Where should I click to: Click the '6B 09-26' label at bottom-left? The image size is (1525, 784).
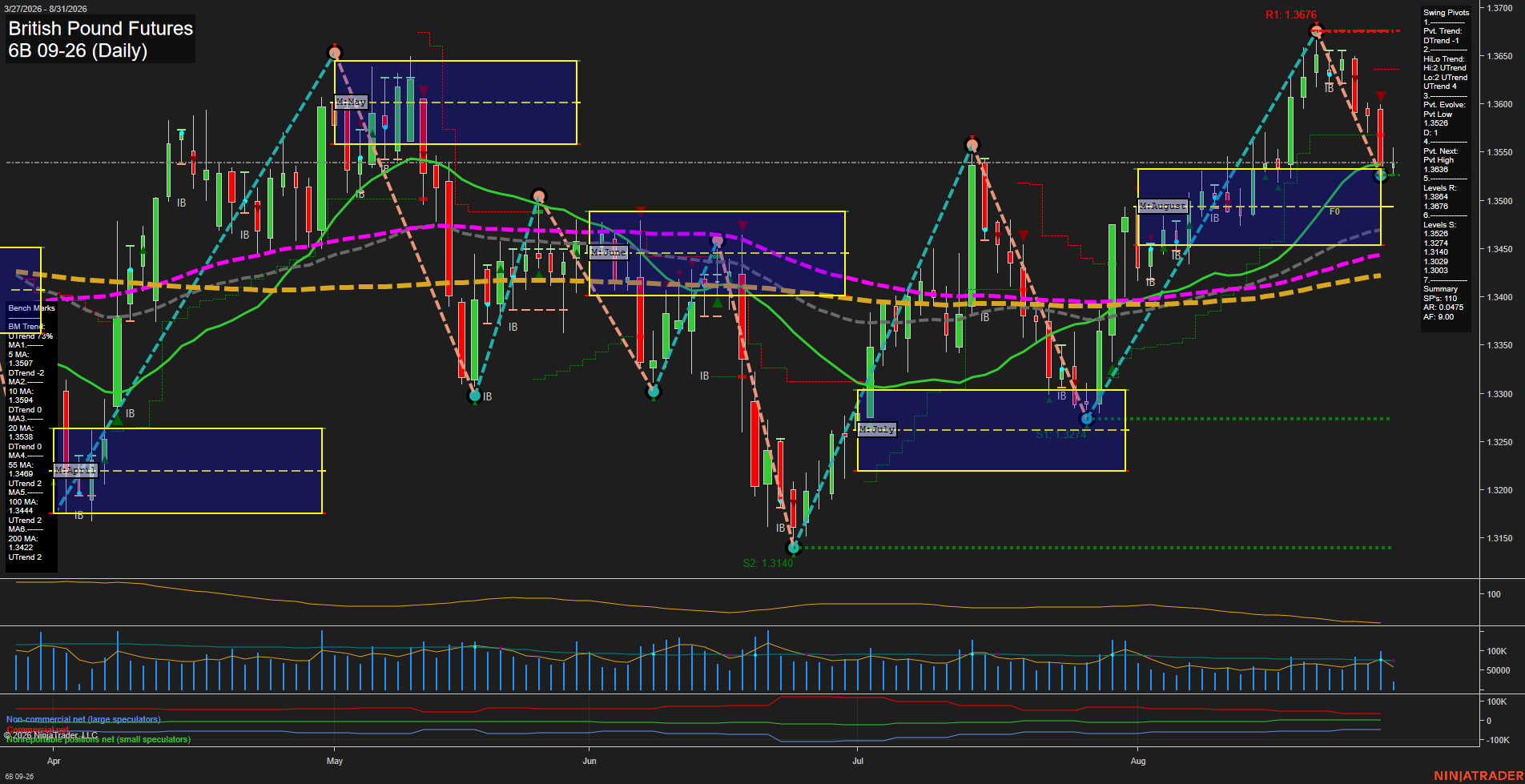pos(19,777)
